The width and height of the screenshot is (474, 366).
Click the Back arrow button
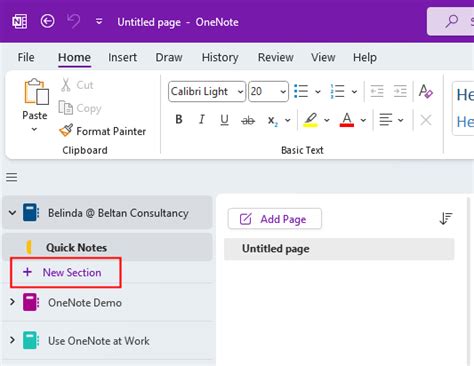click(x=47, y=21)
